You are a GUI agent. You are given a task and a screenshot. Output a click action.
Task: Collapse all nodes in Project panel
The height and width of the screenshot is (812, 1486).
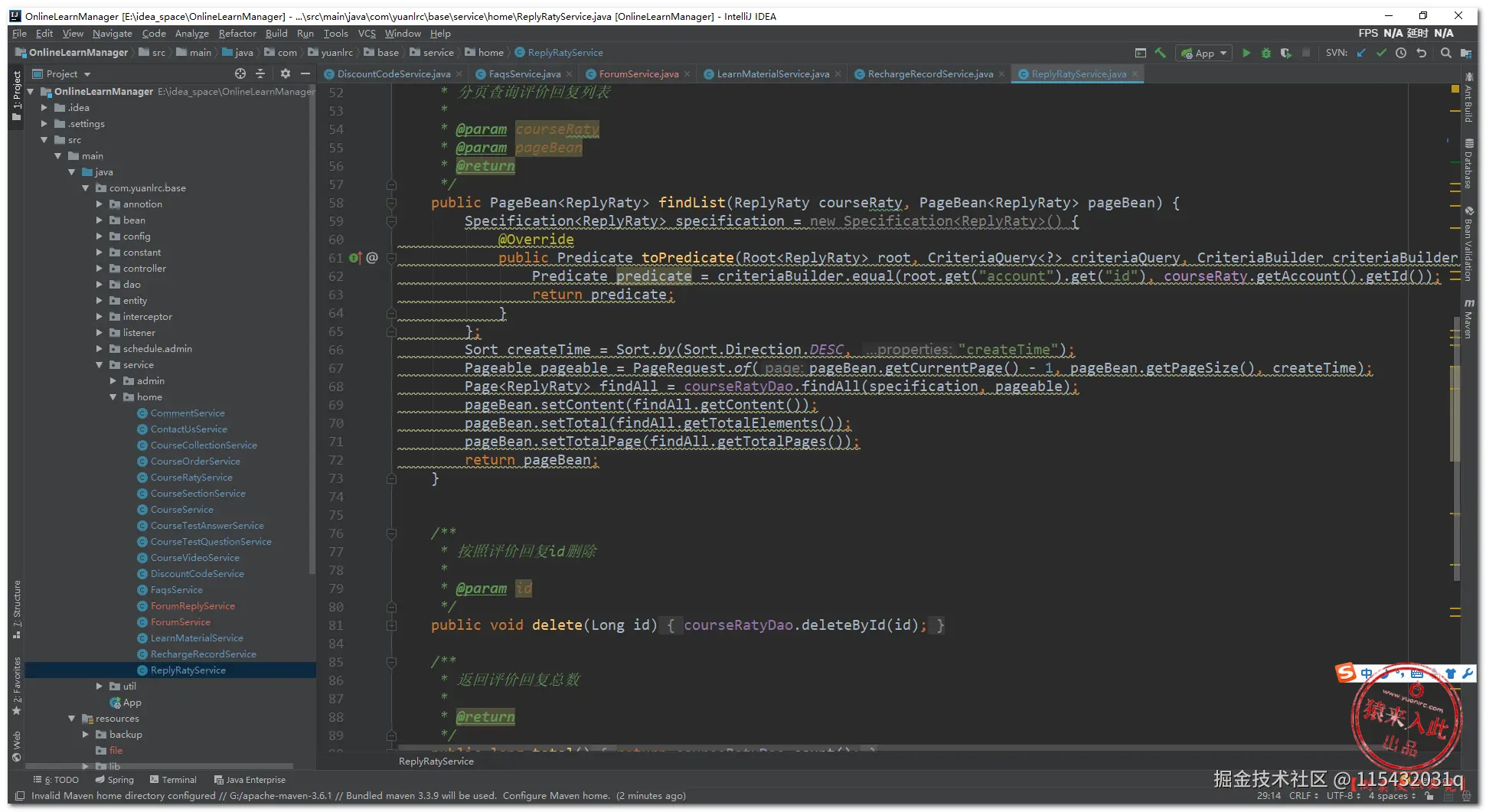[x=260, y=73]
